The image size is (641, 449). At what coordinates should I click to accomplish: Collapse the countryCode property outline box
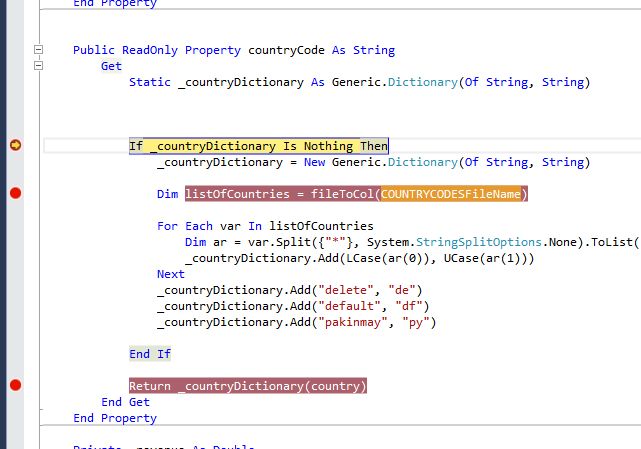pyautogui.click(x=38, y=49)
